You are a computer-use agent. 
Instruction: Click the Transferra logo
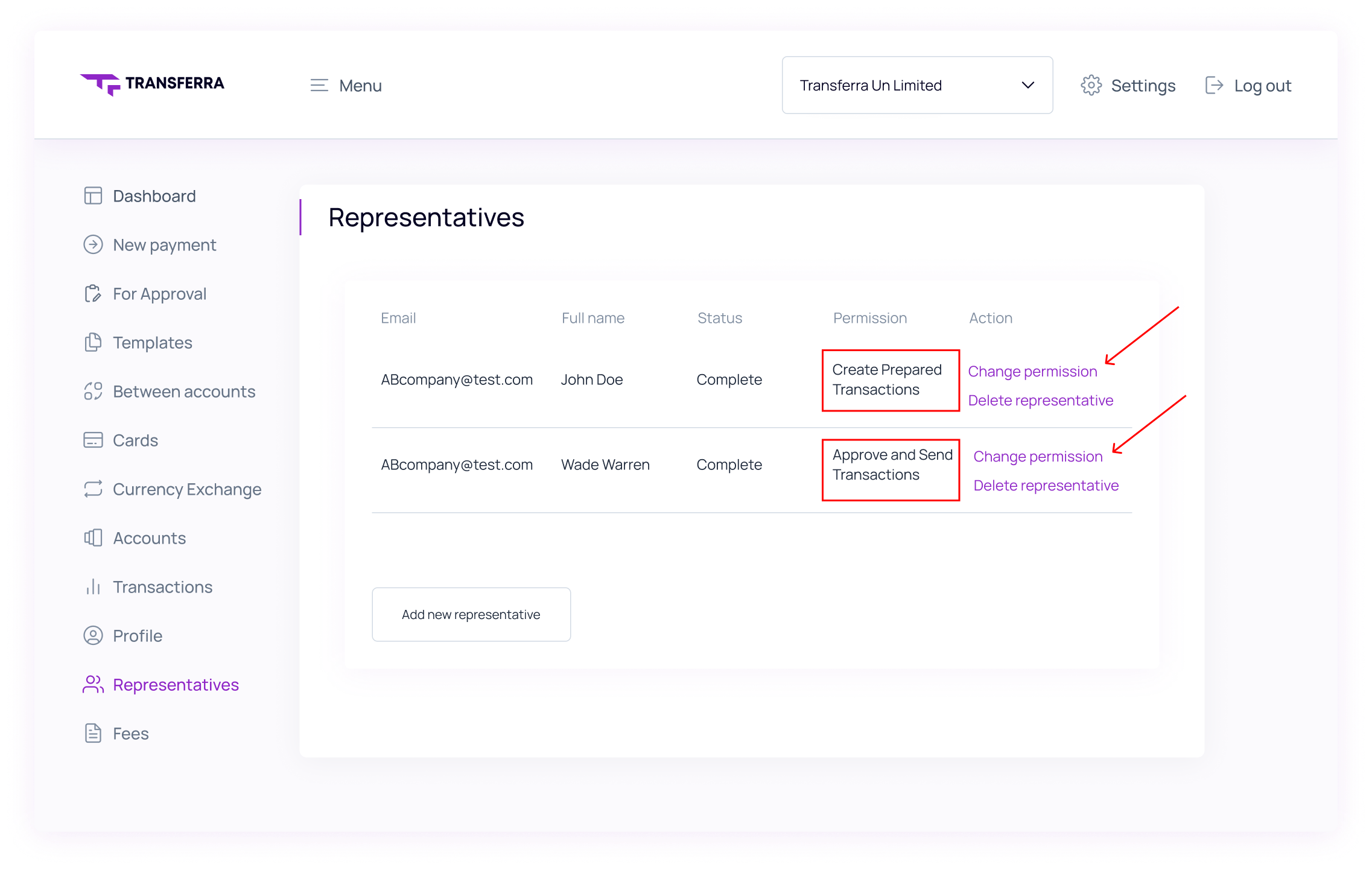point(152,84)
